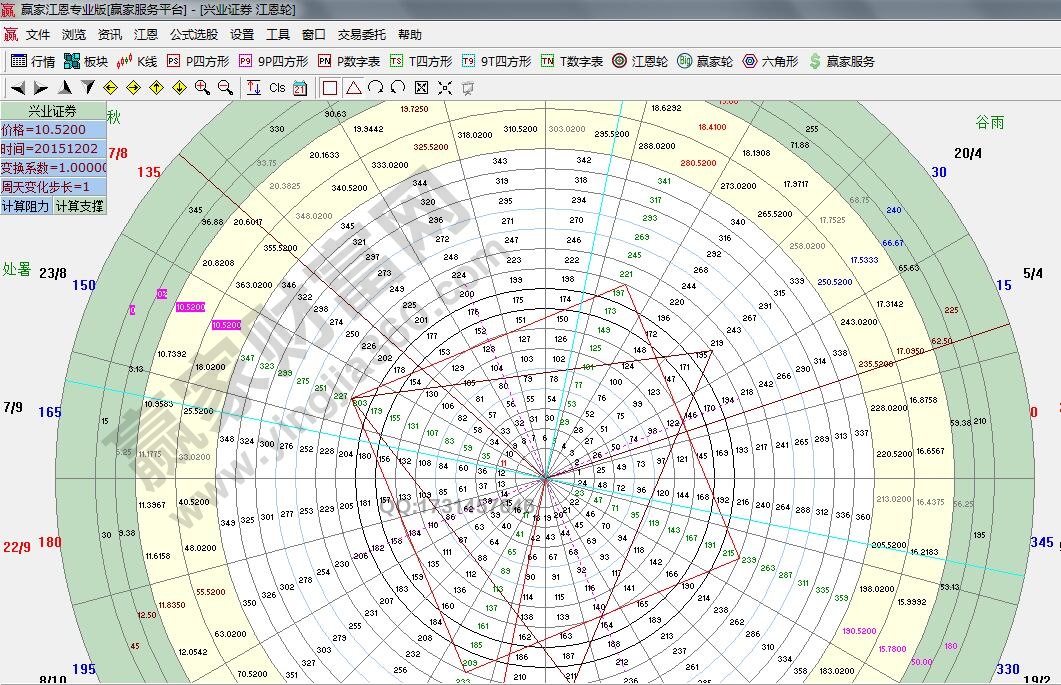Click the zoom out magnifier icon
This screenshot has width=1061, height=685.
point(225,88)
